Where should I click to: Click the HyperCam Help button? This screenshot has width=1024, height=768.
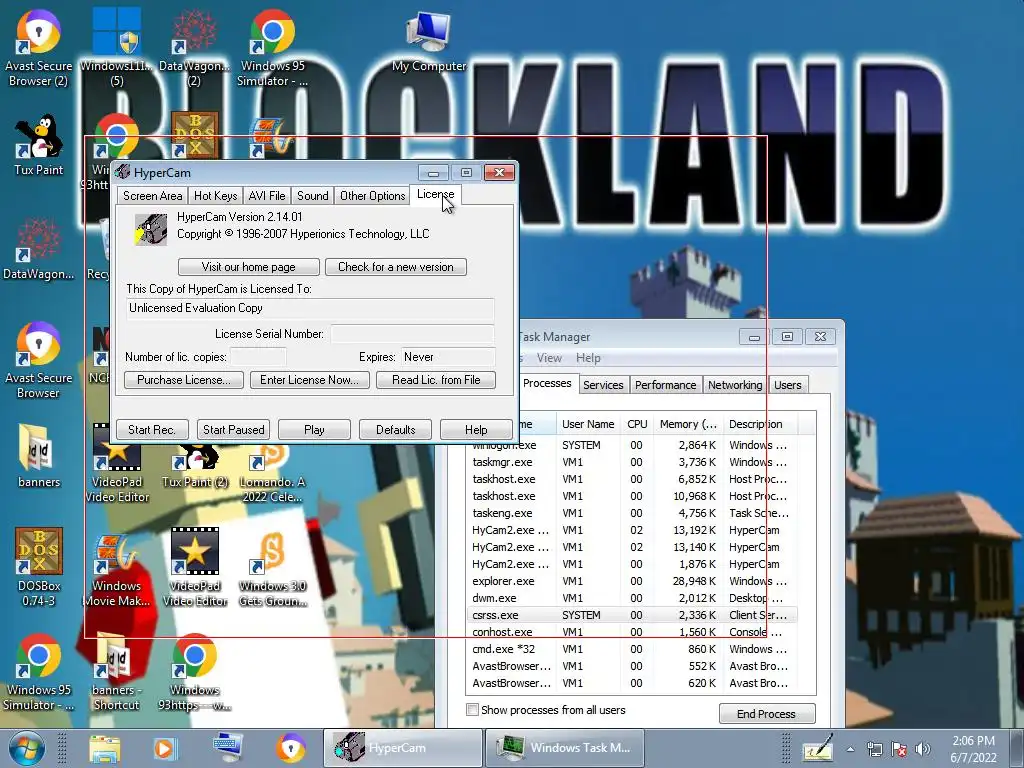(476, 430)
